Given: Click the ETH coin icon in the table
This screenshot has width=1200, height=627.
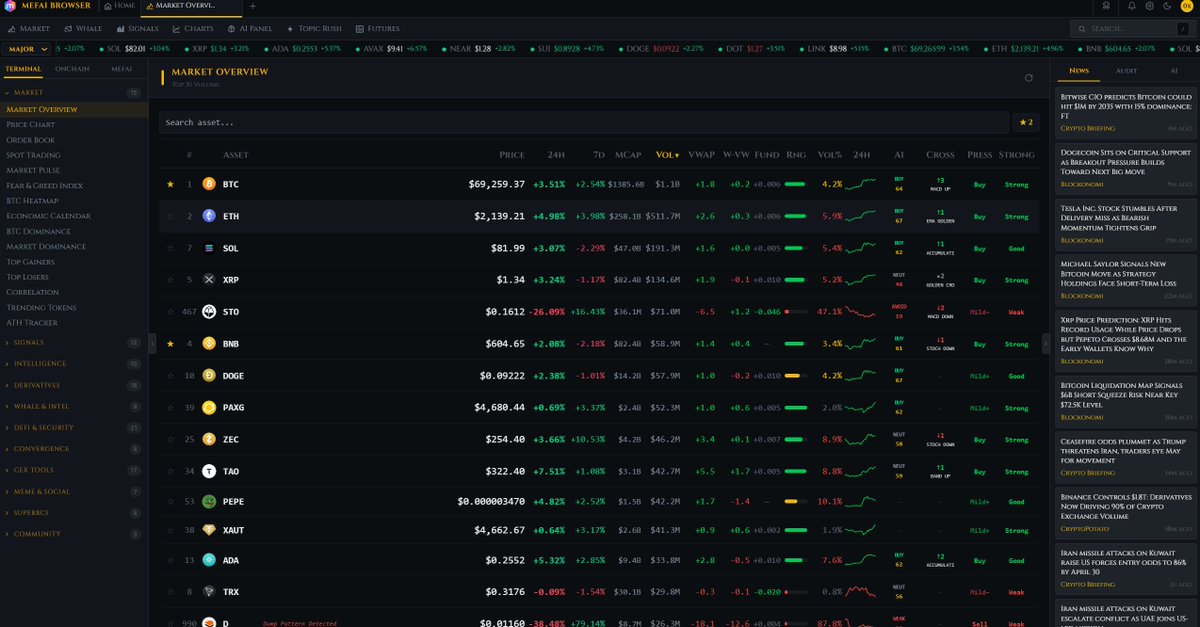Looking at the screenshot, I should coord(209,216).
